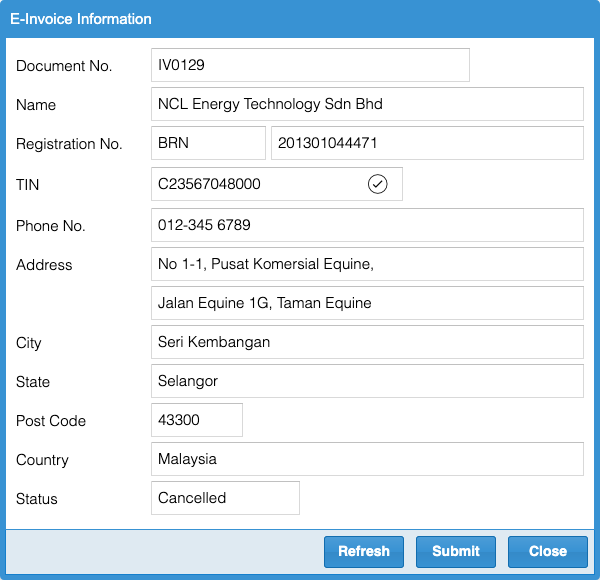Click the Status field showing Cancelled
The height and width of the screenshot is (580, 600).
tap(225, 498)
